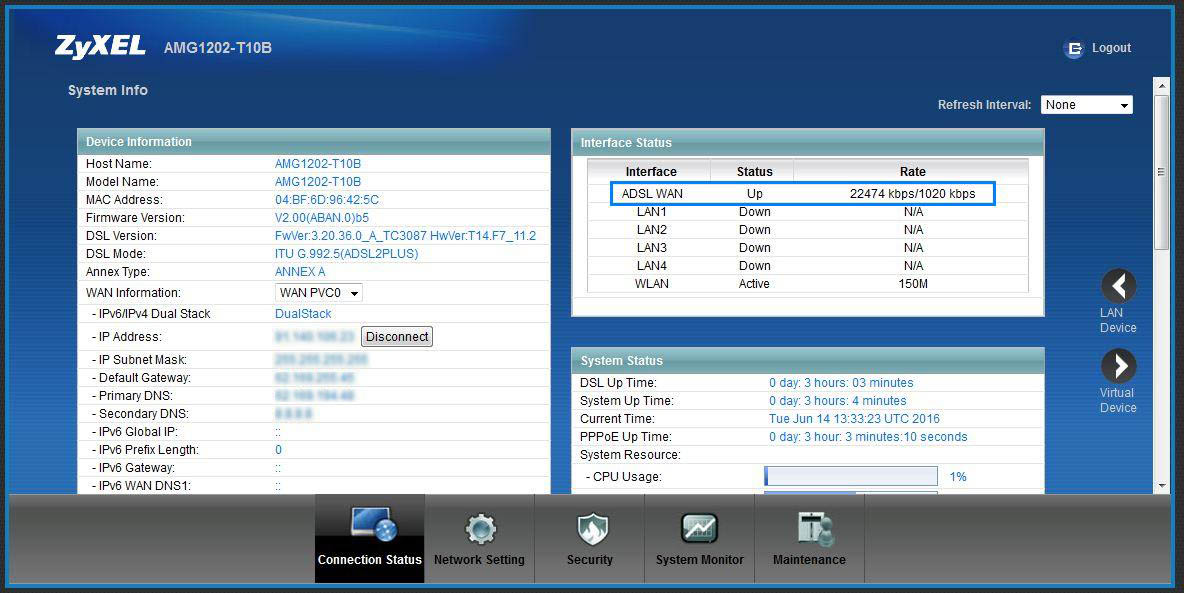Image resolution: width=1184 pixels, height=593 pixels.
Task: Select MAC address 04:BF:6D:96:42:5C
Action: (327, 200)
